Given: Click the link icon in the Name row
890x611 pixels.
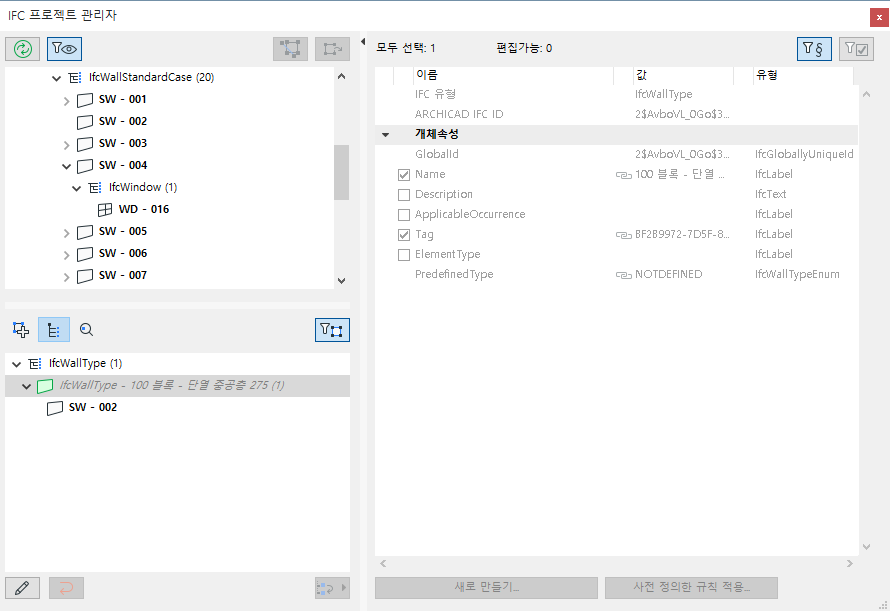Looking at the screenshot, I should pyautogui.click(x=624, y=175).
